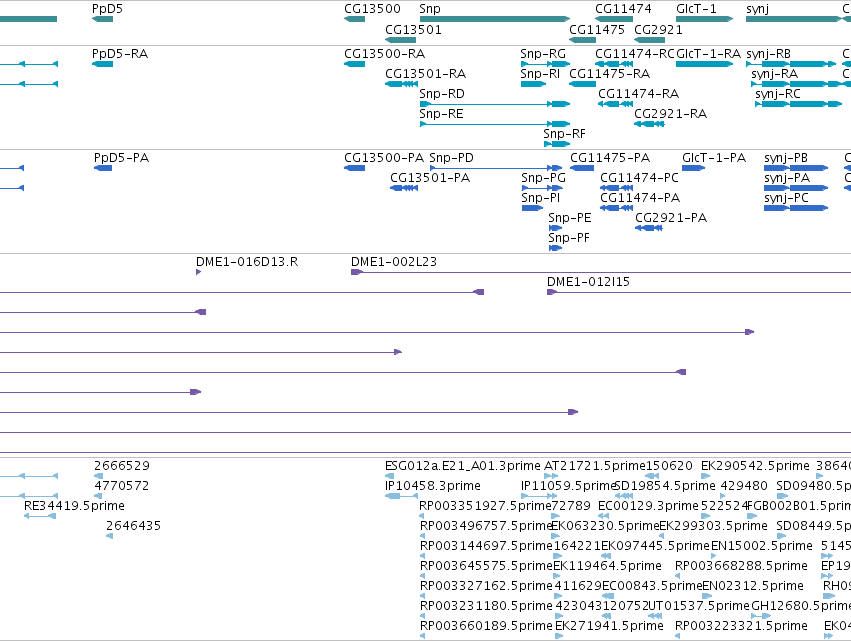Image resolution: width=851 pixels, height=641 pixels.
Task: Select EST RP003660189.5prime
Action: (423, 636)
